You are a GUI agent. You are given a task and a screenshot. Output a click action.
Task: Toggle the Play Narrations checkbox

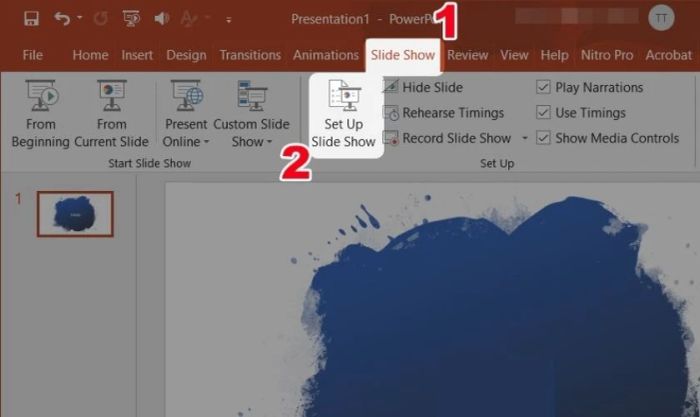coord(543,87)
